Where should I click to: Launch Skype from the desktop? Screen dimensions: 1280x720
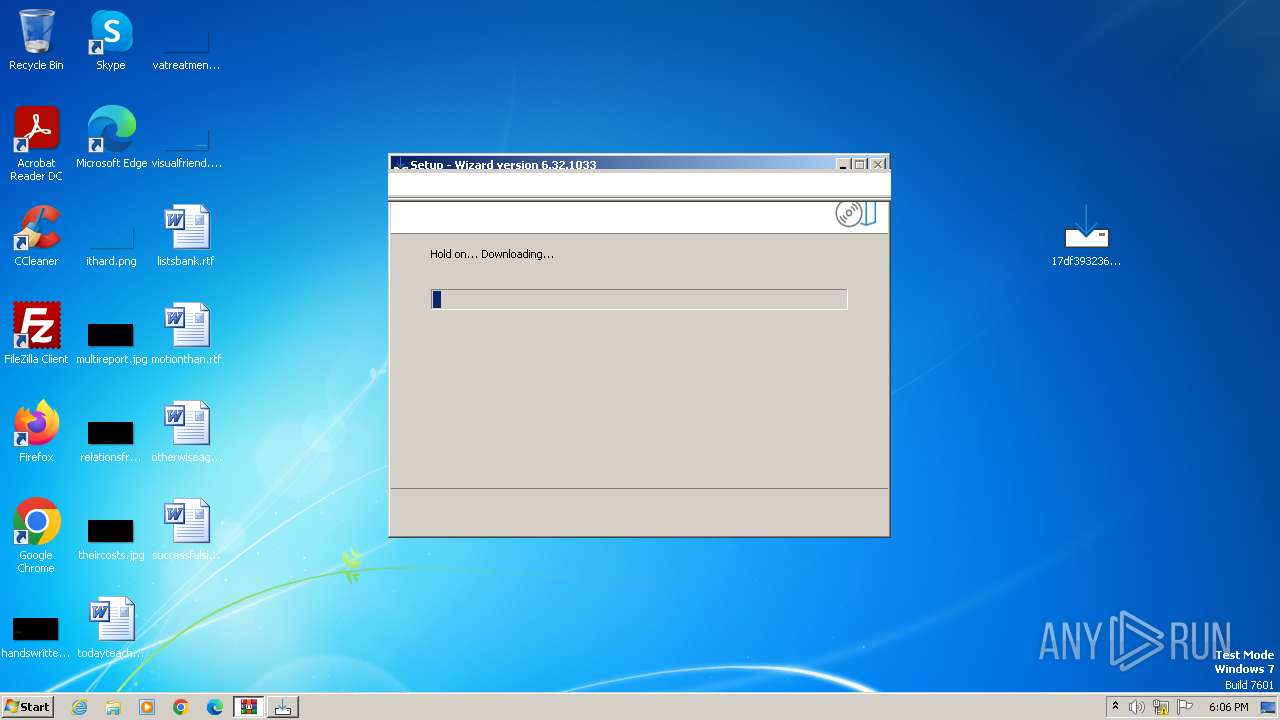click(x=110, y=41)
